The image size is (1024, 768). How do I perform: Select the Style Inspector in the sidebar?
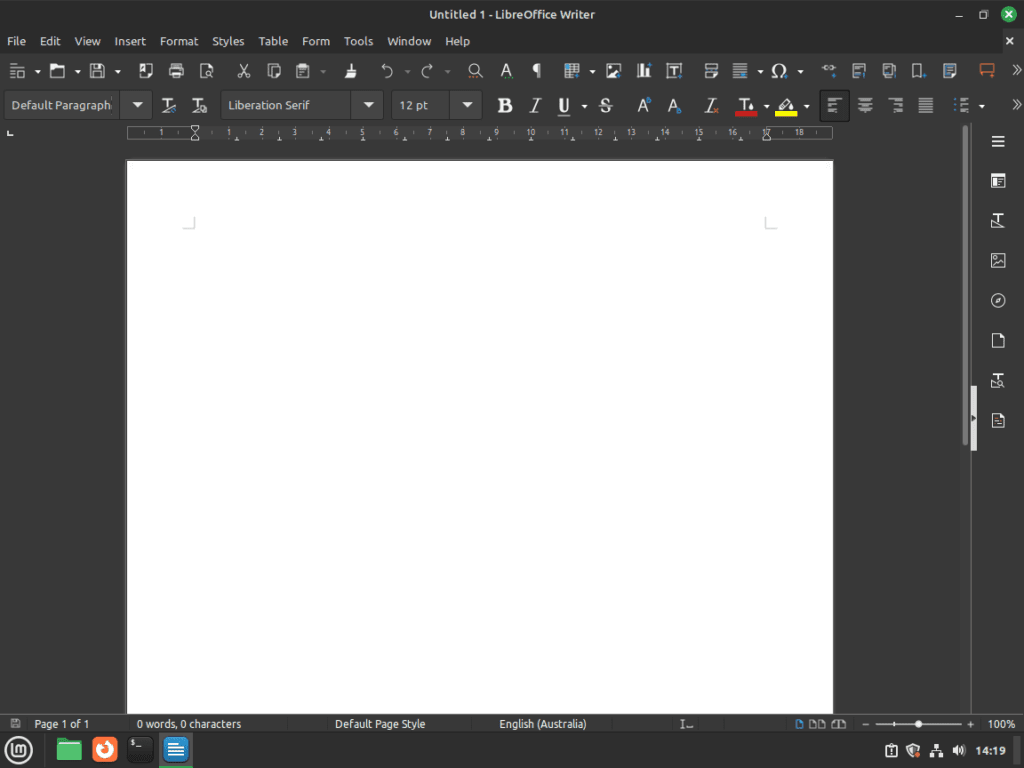click(x=998, y=380)
